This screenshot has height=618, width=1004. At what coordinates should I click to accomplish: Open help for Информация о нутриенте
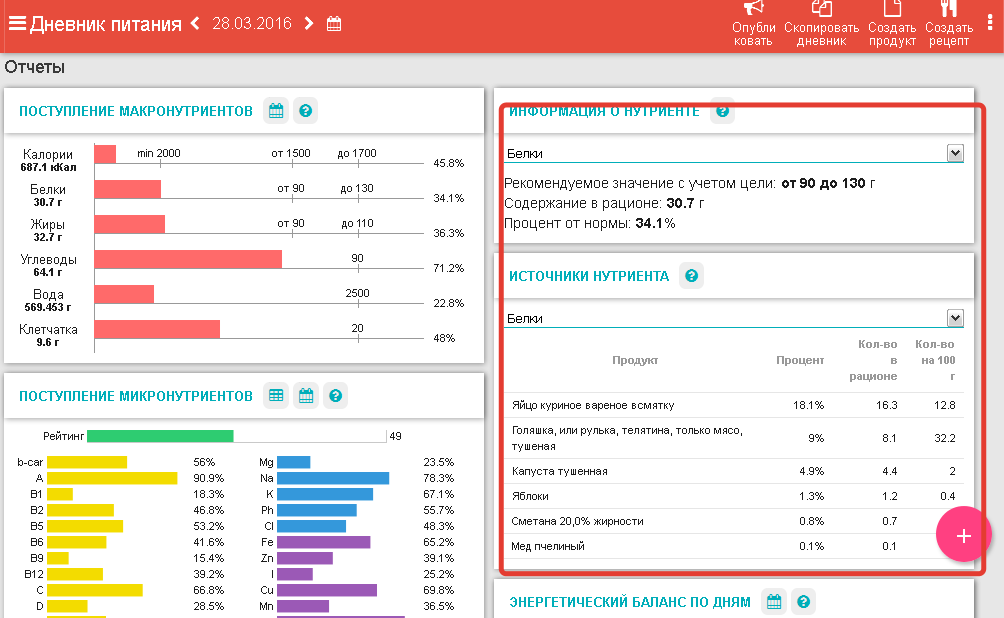722,111
